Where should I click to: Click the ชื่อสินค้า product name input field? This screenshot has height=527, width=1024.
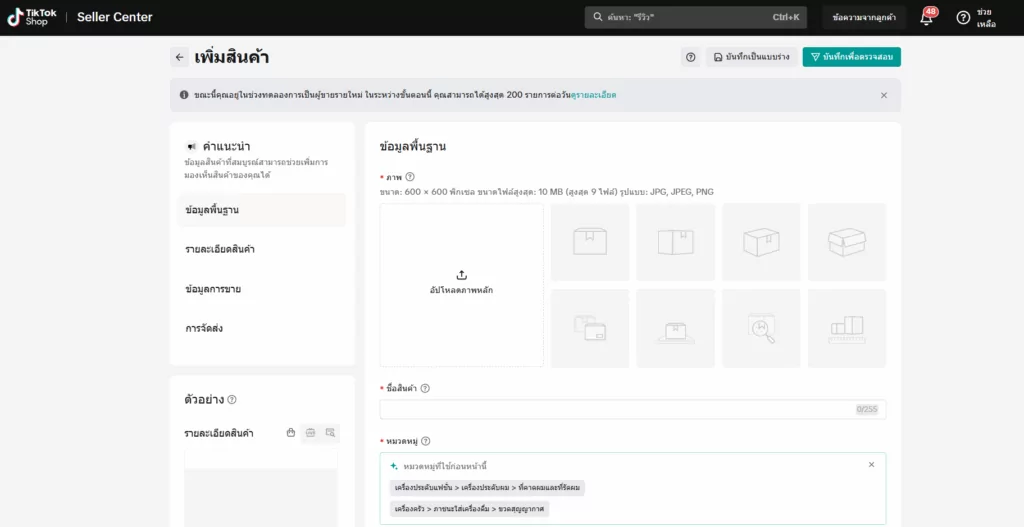click(x=615, y=410)
